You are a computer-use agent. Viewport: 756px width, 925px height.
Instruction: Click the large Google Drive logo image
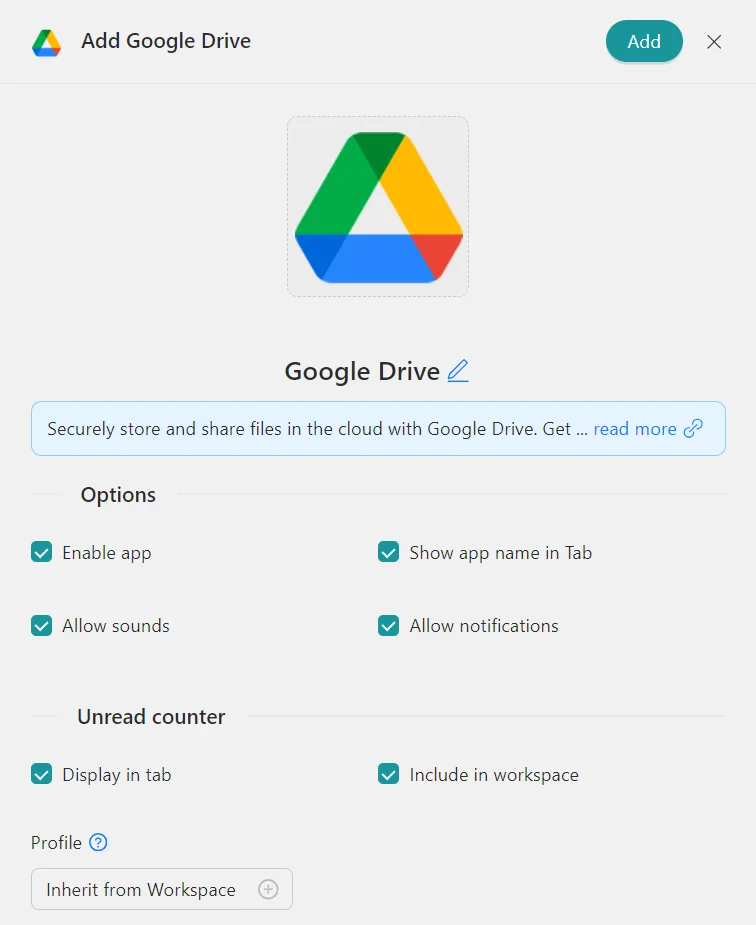click(x=378, y=207)
